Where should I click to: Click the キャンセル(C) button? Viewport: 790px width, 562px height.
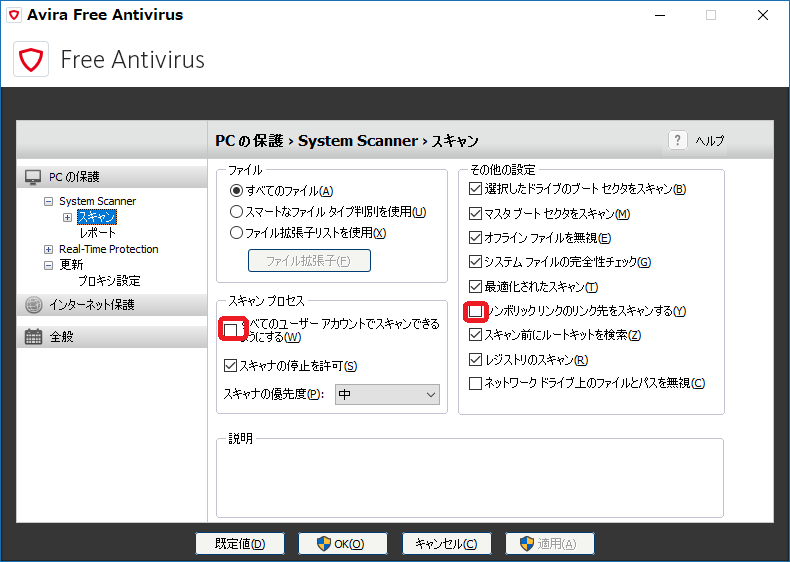(446, 544)
